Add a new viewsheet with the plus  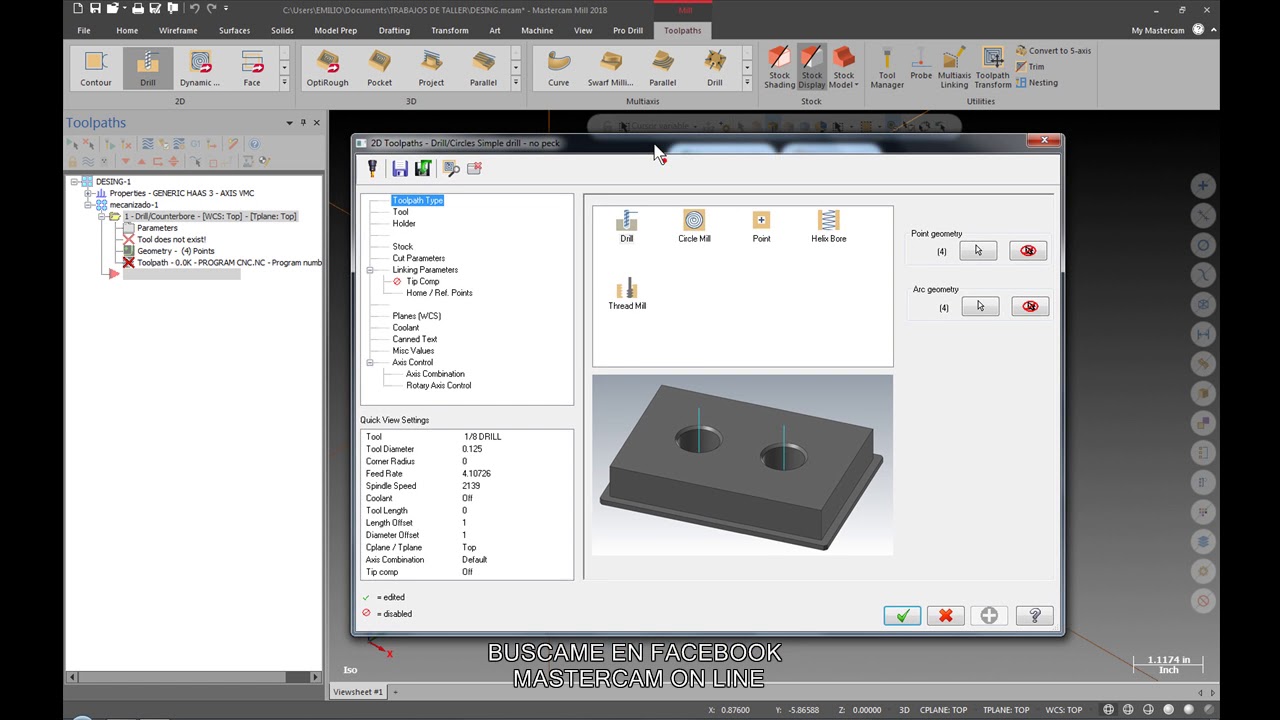click(395, 692)
